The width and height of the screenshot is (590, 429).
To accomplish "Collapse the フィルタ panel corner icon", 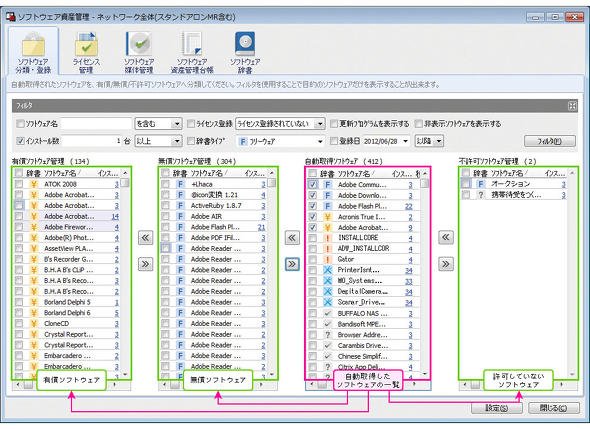I will click(x=572, y=106).
